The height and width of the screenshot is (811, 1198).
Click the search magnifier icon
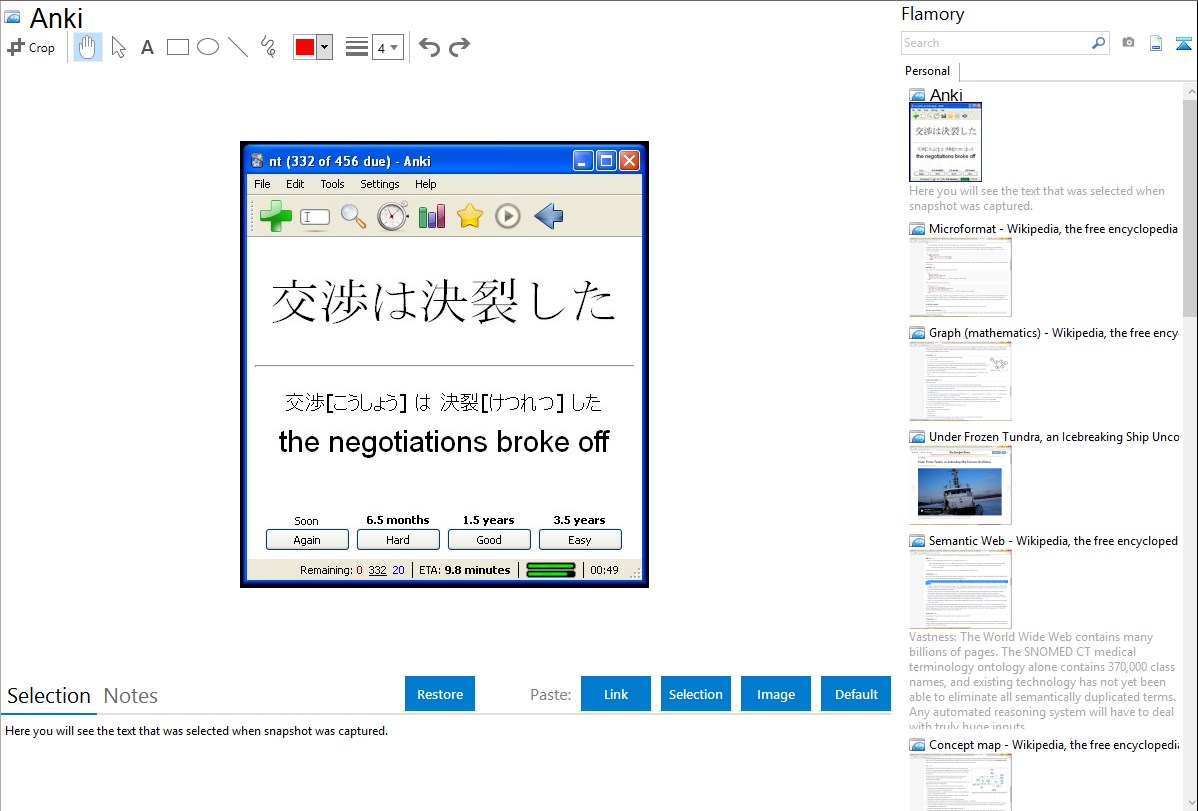1099,43
